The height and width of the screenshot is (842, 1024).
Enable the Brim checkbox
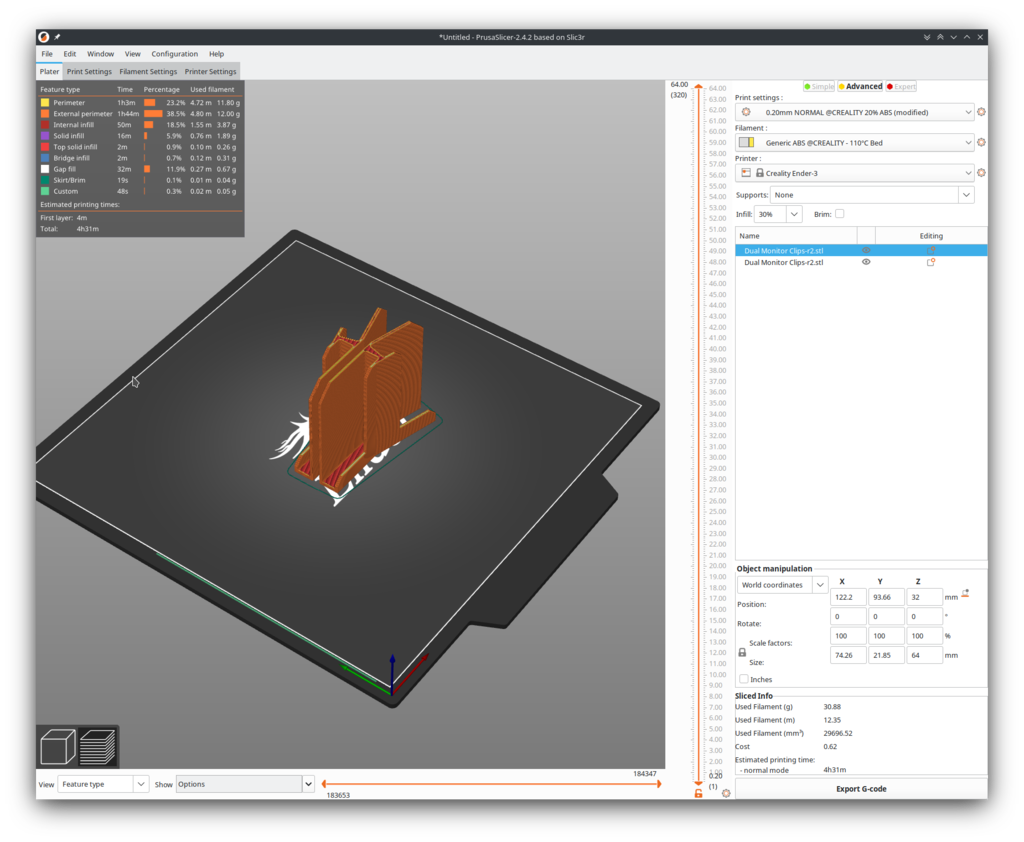(x=839, y=214)
